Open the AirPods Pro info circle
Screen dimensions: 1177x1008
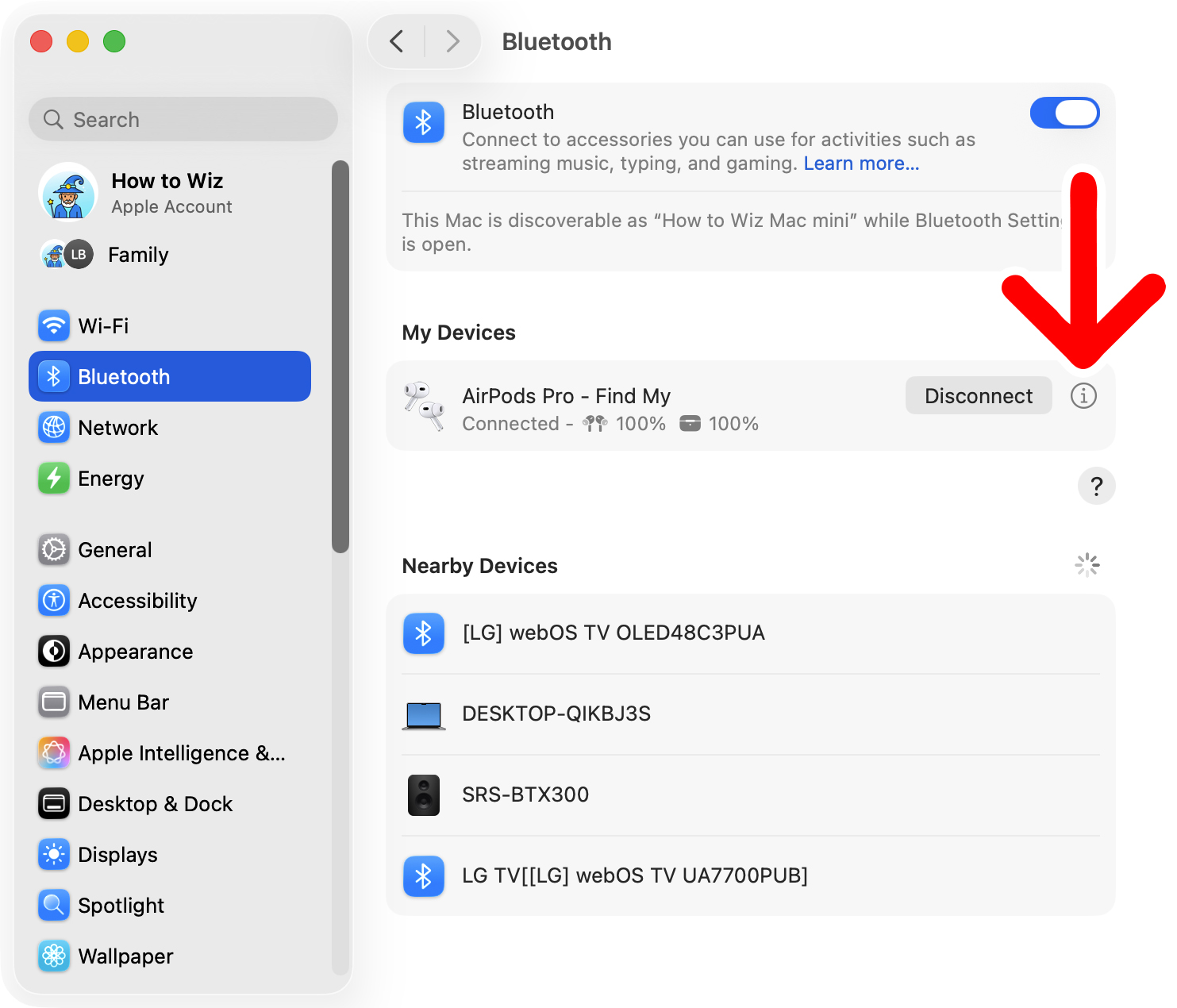[x=1084, y=395]
